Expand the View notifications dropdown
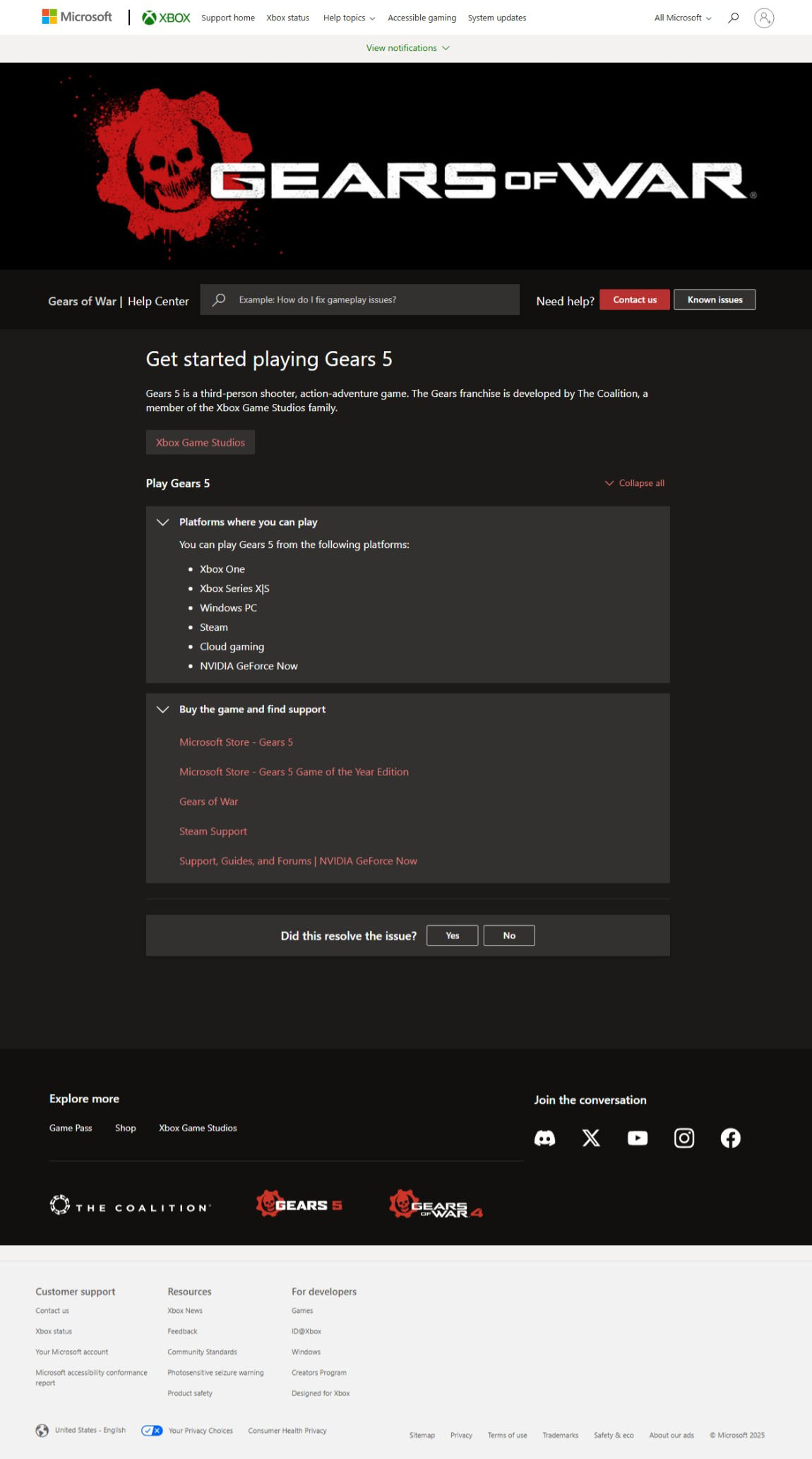Viewport: 812px width, 1459px height. [x=407, y=48]
